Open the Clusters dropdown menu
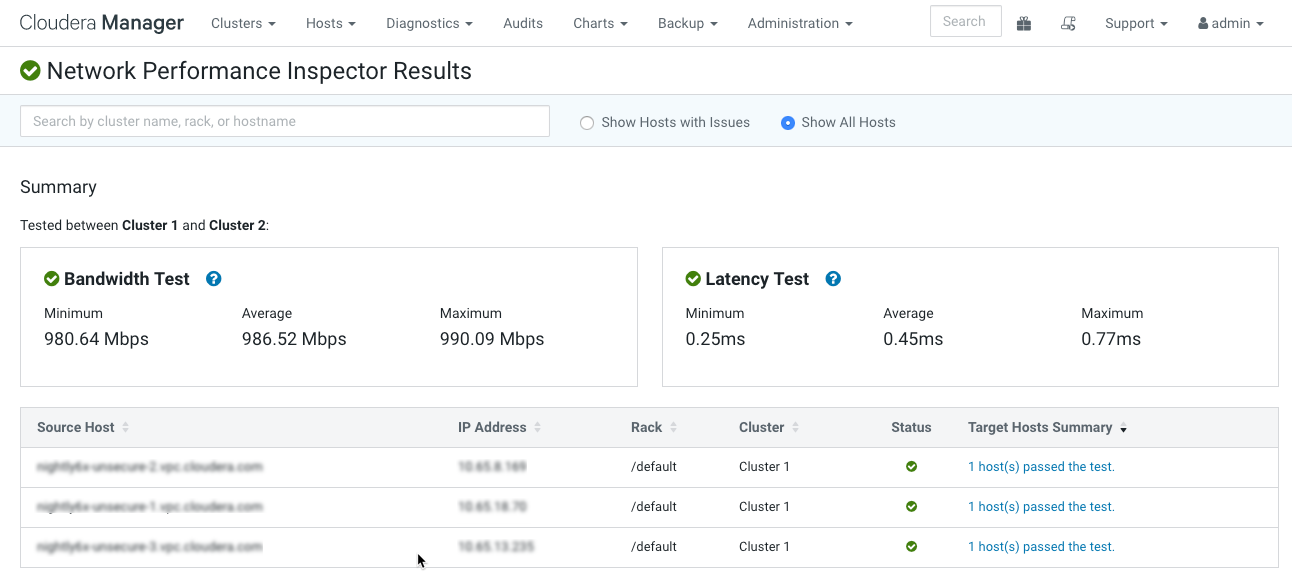1292x585 pixels. [x=243, y=23]
